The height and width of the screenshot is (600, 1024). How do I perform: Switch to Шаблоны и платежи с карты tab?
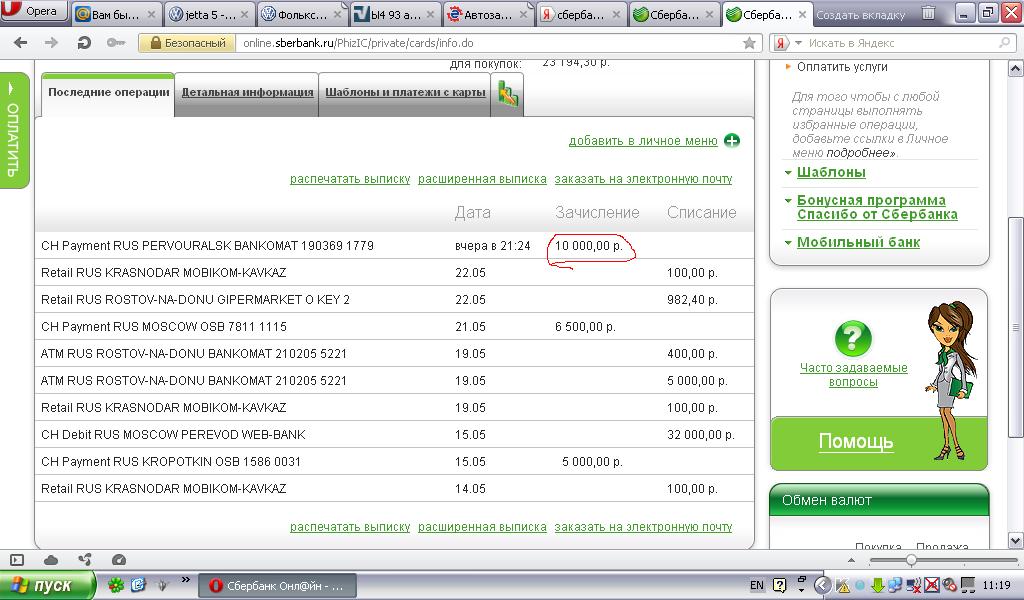pyautogui.click(x=405, y=92)
